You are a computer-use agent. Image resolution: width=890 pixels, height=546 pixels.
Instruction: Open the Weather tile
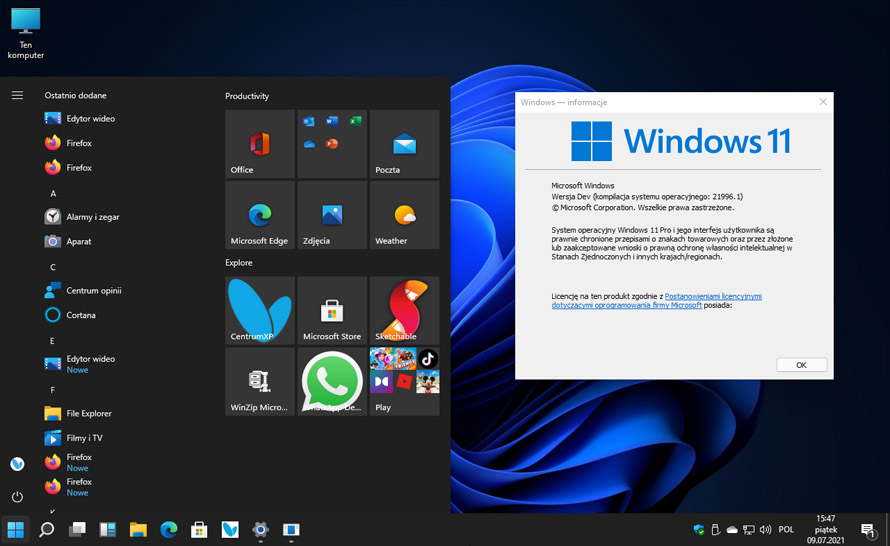pos(404,215)
